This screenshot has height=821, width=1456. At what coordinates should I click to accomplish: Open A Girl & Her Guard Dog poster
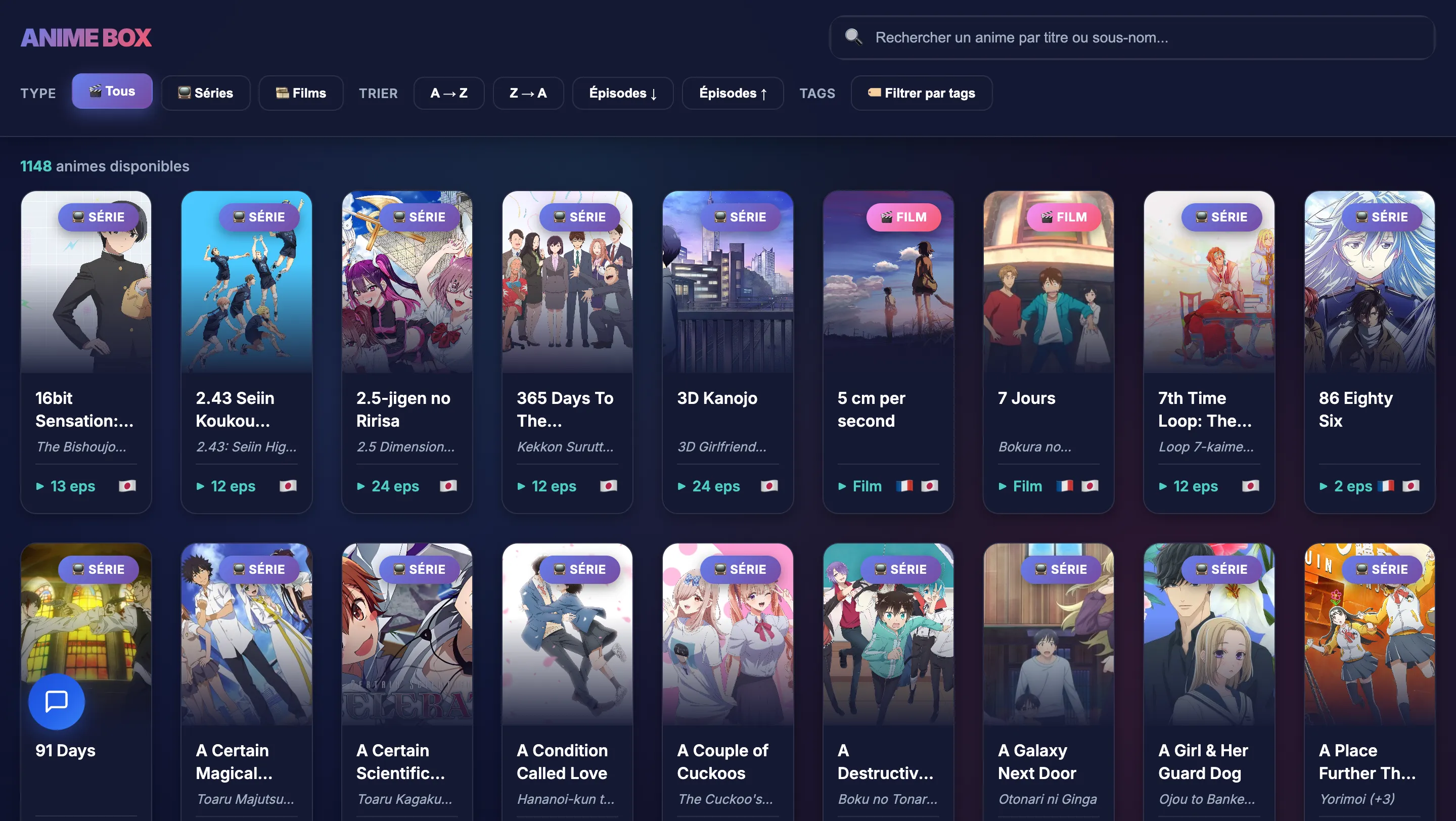click(x=1209, y=634)
